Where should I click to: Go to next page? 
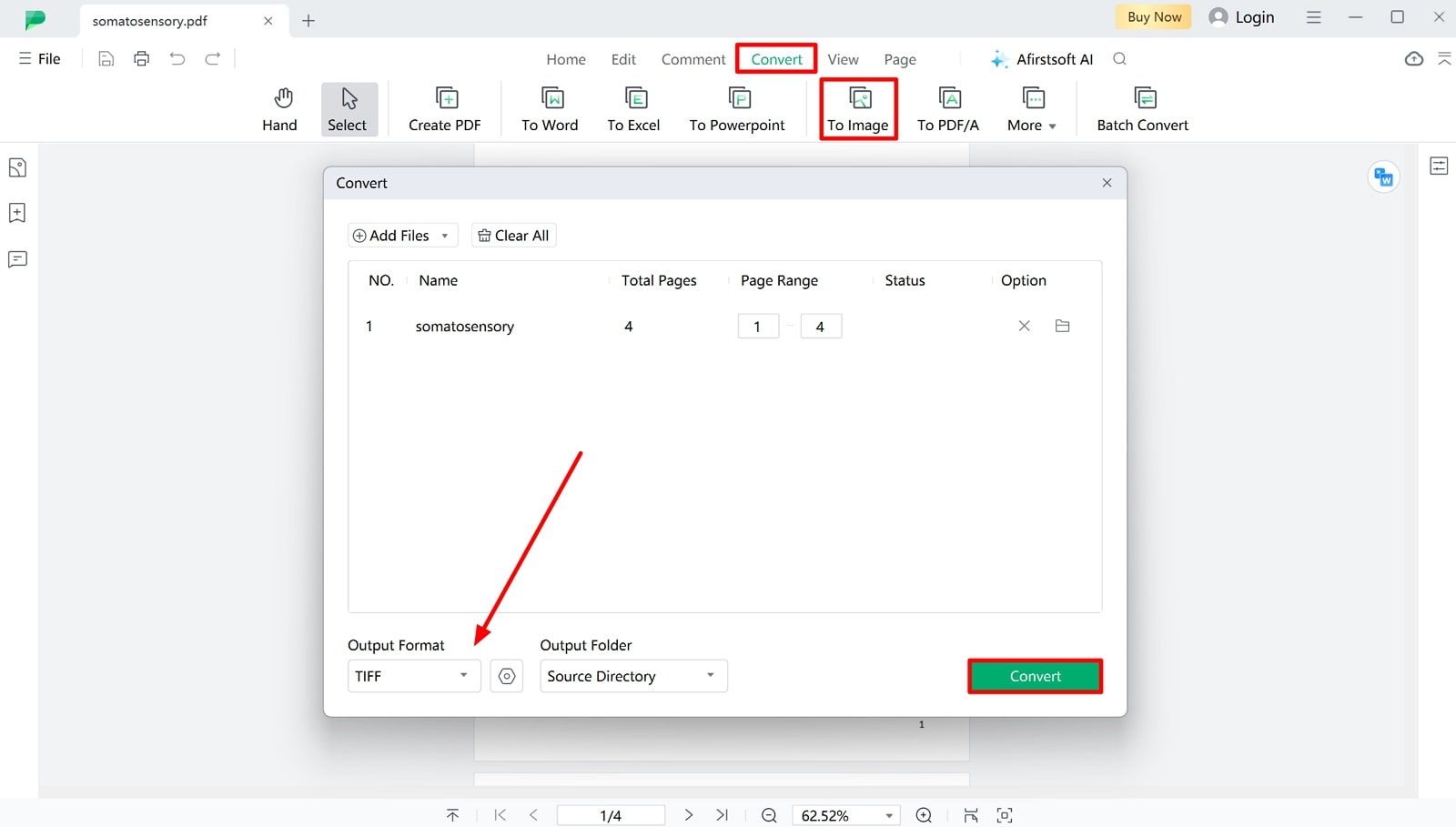click(x=689, y=815)
